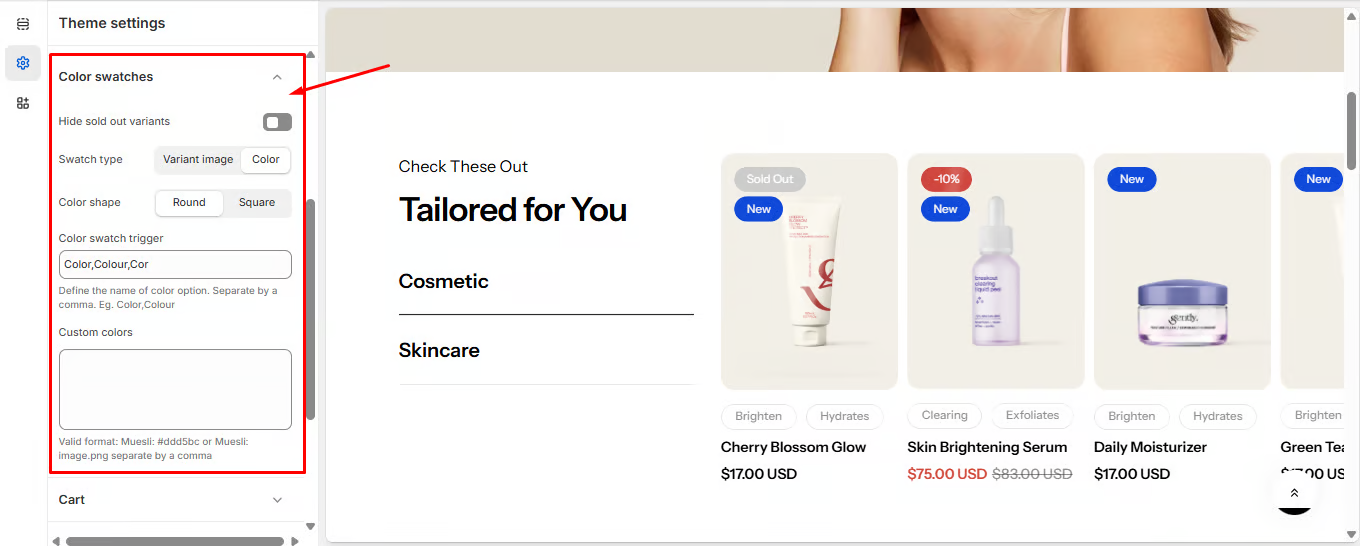Choose Square color shape

coord(257,202)
